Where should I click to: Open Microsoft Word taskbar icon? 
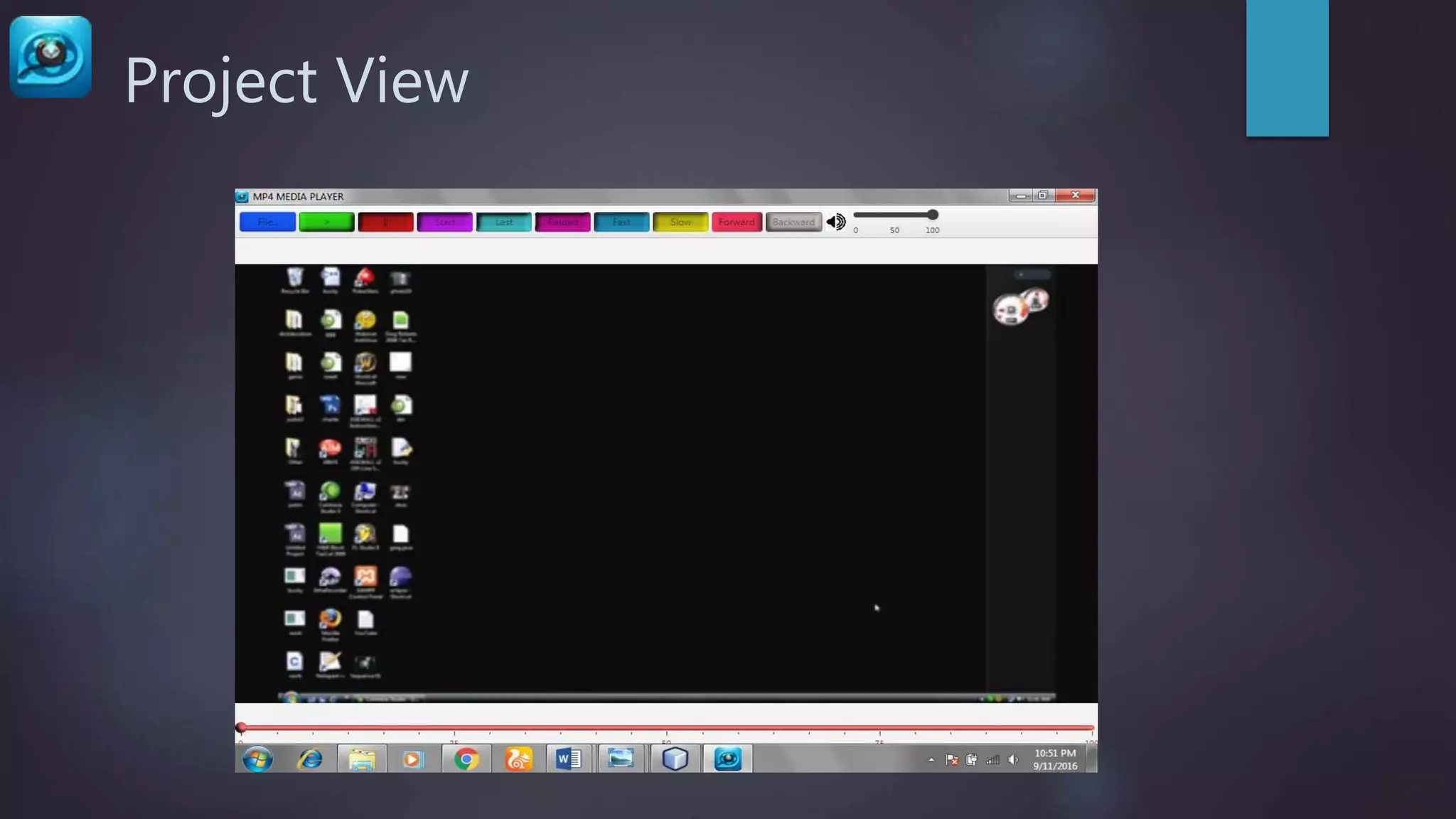pos(569,759)
